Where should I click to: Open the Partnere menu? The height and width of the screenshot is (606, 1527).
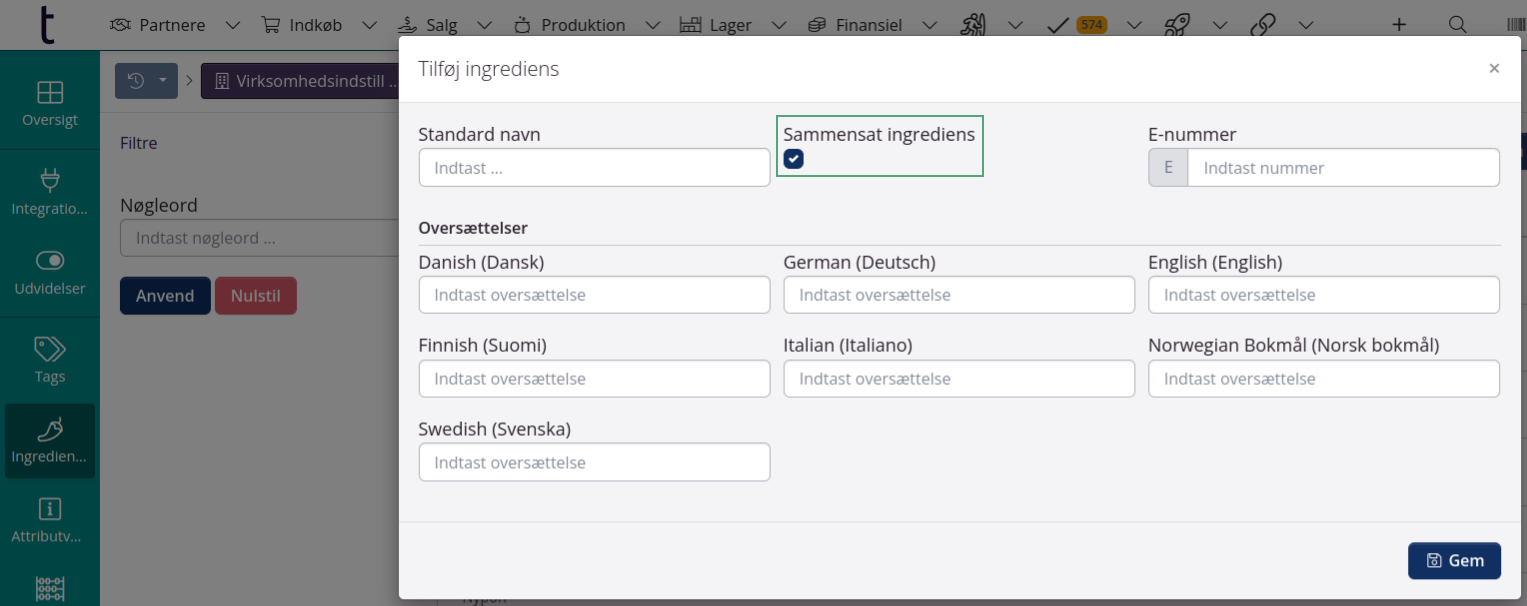[172, 24]
